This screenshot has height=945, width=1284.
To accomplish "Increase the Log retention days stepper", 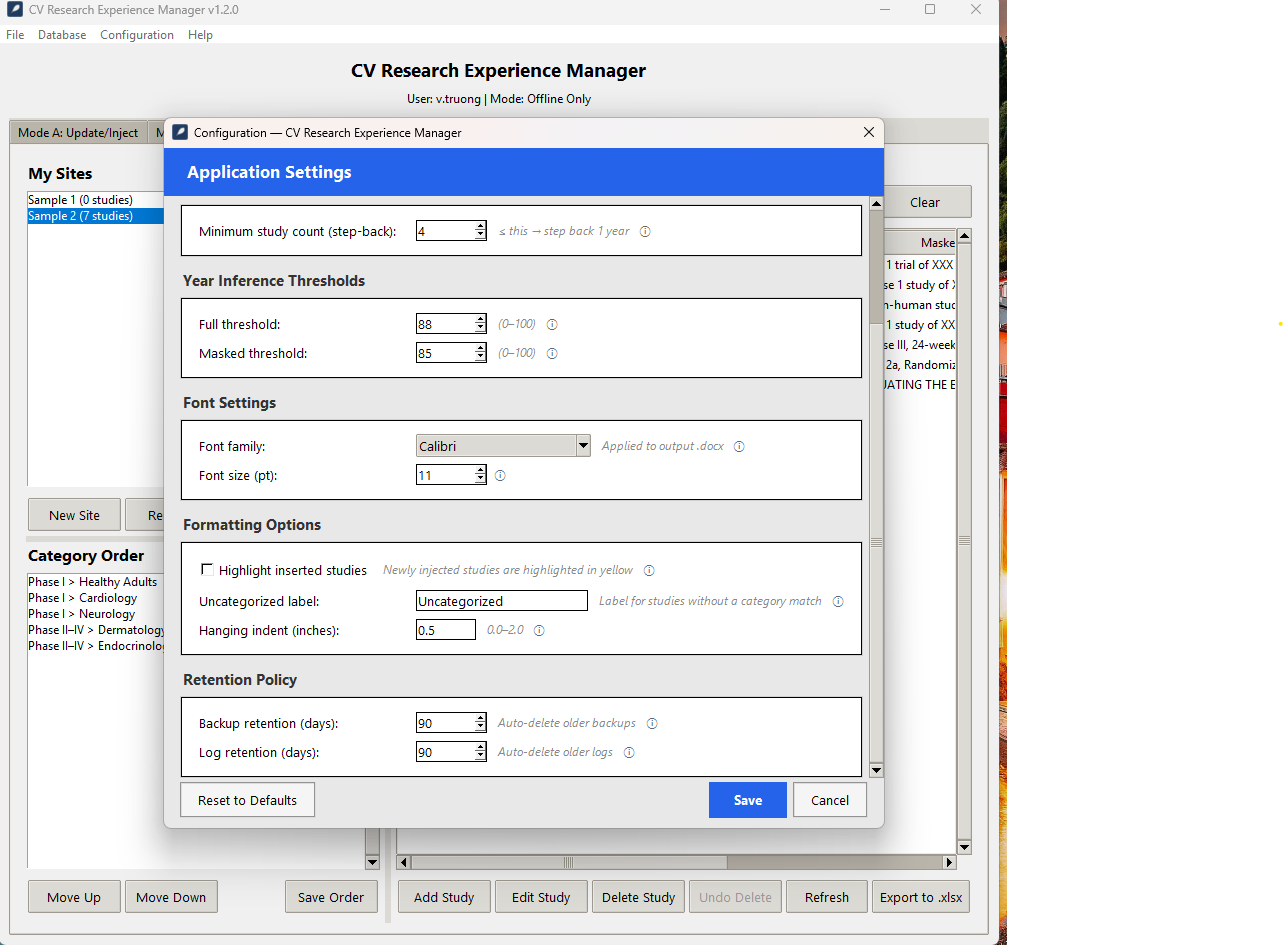I will (x=480, y=747).
